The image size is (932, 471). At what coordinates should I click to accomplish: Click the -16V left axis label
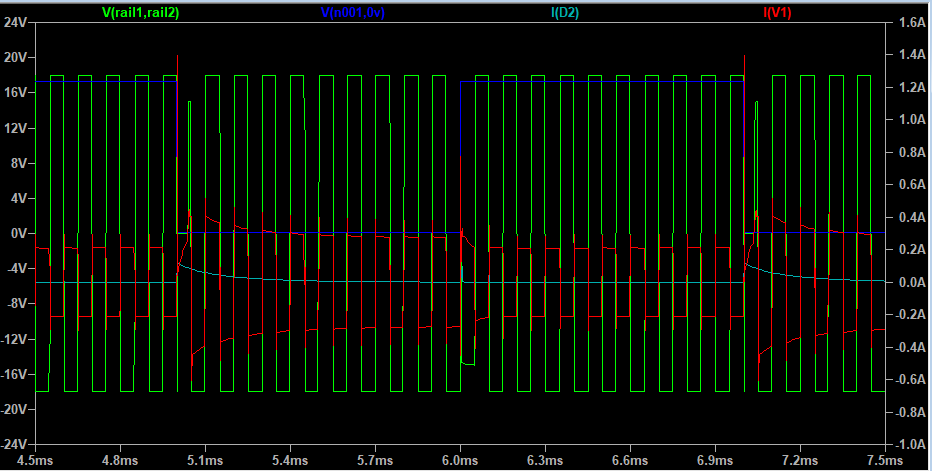click(x=14, y=374)
